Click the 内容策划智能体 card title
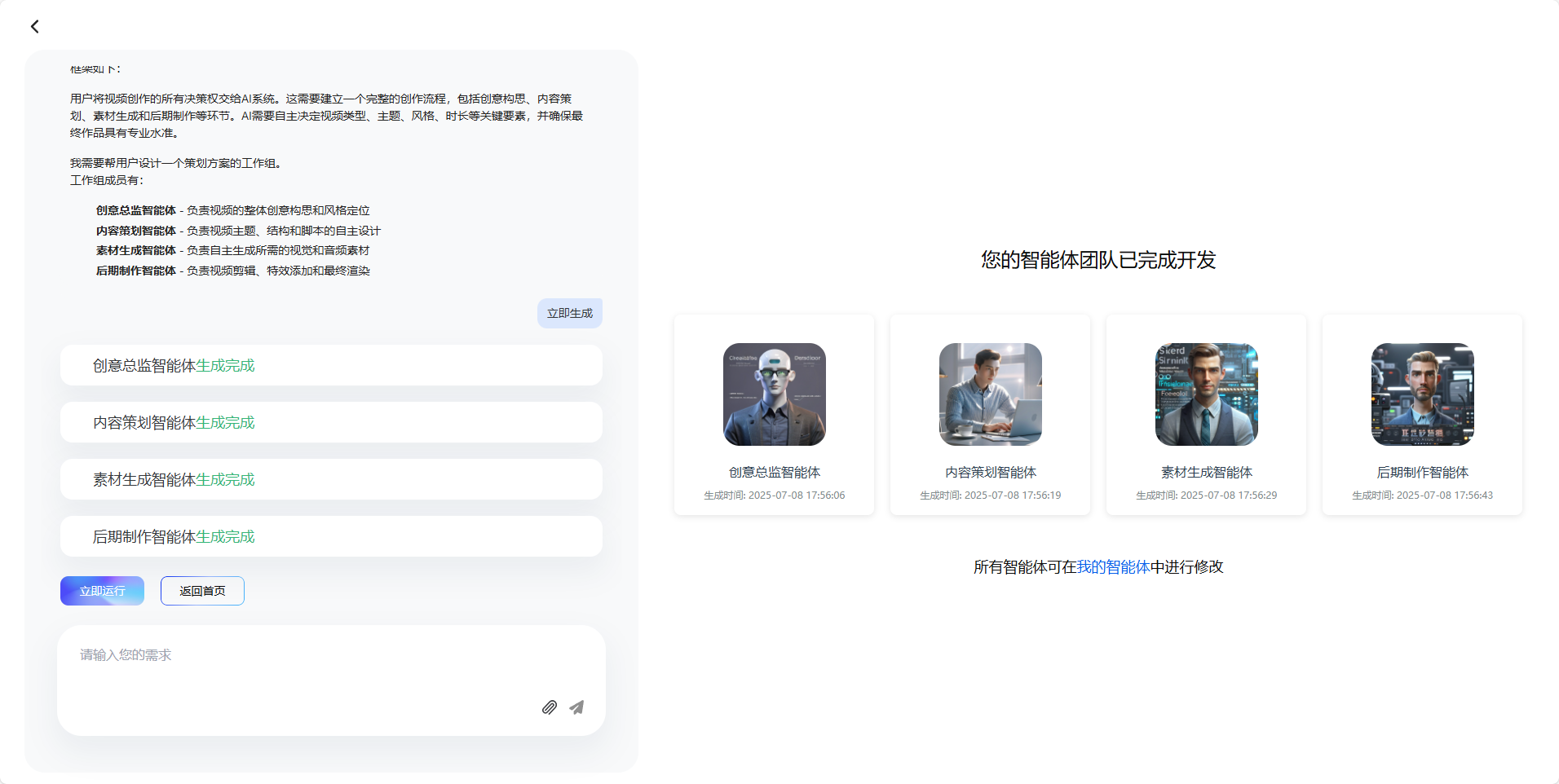1559x784 pixels. coord(991,473)
